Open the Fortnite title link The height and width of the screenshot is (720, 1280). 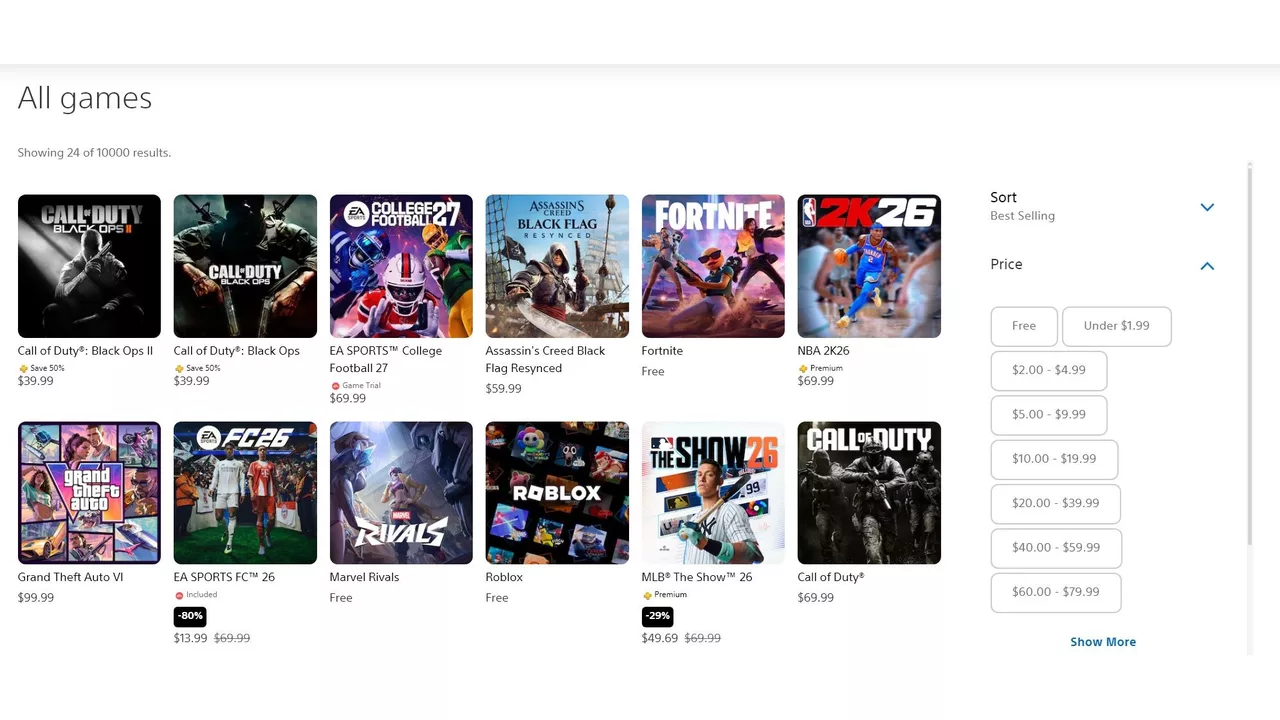click(x=662, y=351)
